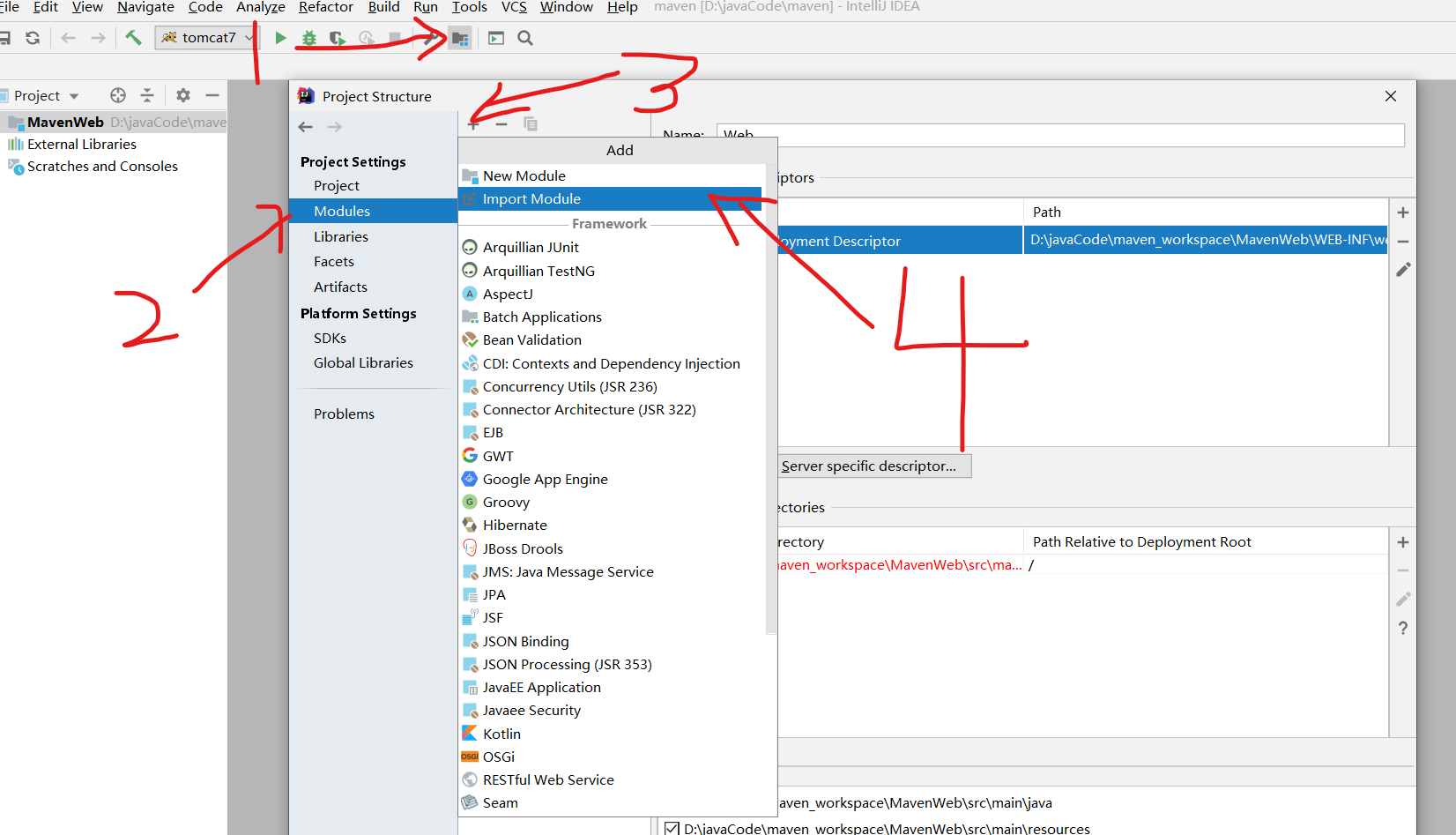Close the Project Structure dialog

1391,96
